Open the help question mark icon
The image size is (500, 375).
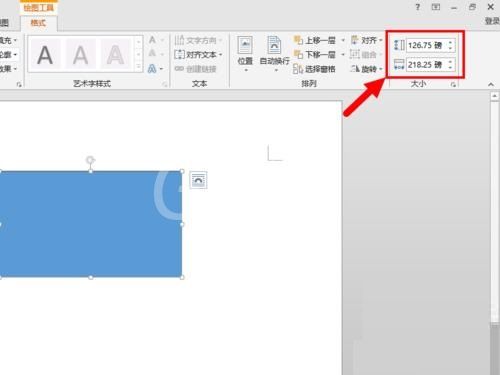tap(418, 7)
